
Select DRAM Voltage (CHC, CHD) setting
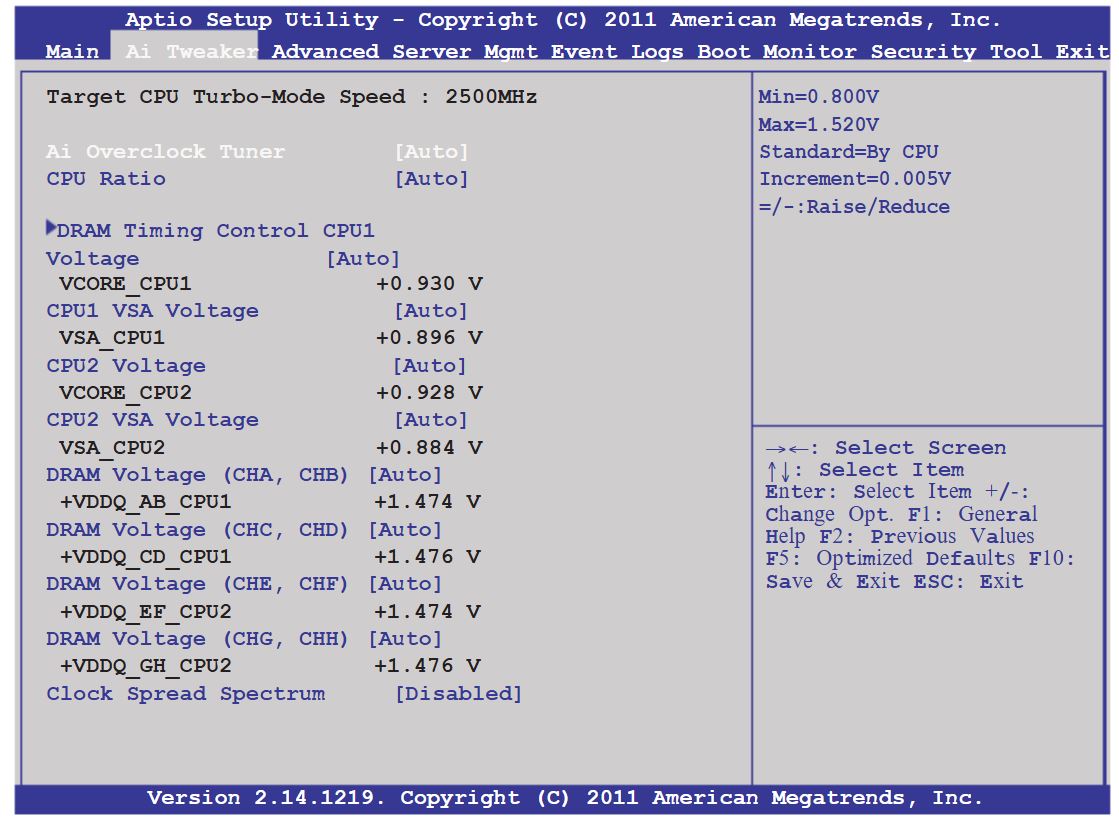197,530
